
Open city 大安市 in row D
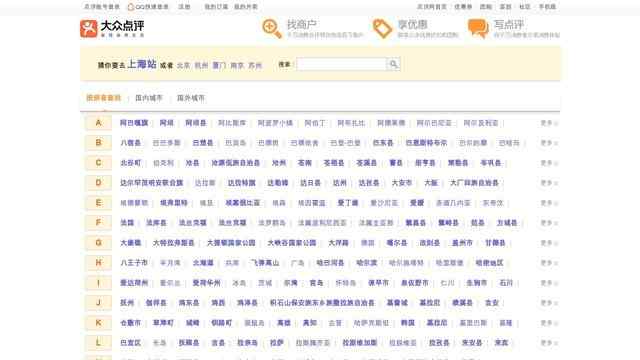[402, 183]
